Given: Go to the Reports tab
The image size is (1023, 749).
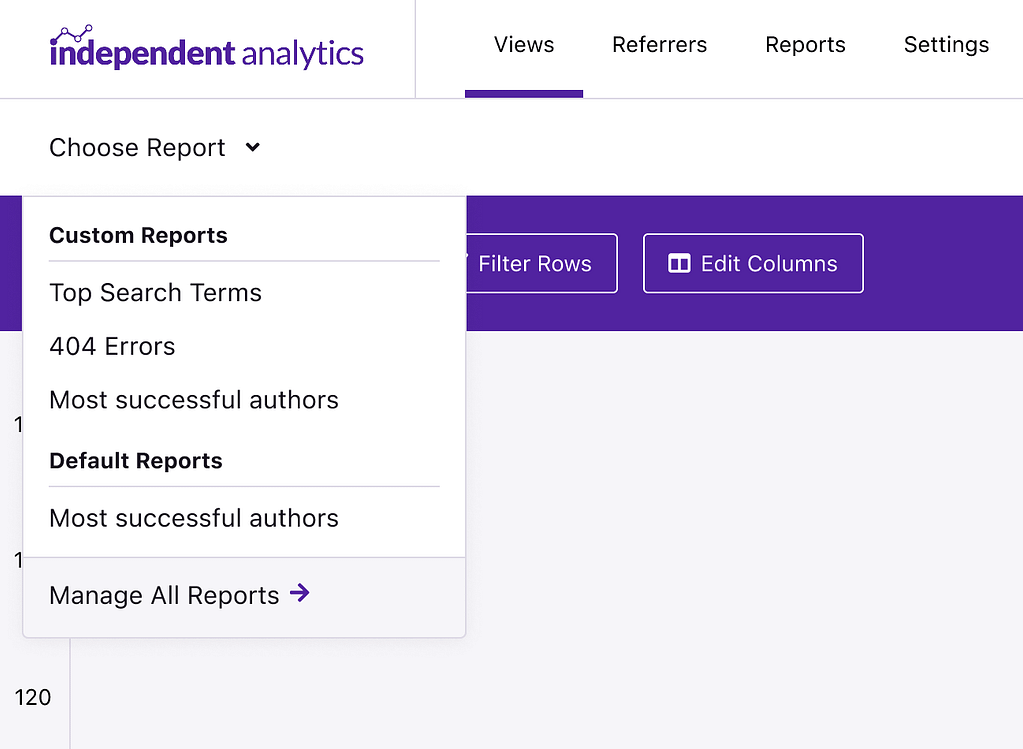Looking at the screenshot, I should tap(805, 44).
